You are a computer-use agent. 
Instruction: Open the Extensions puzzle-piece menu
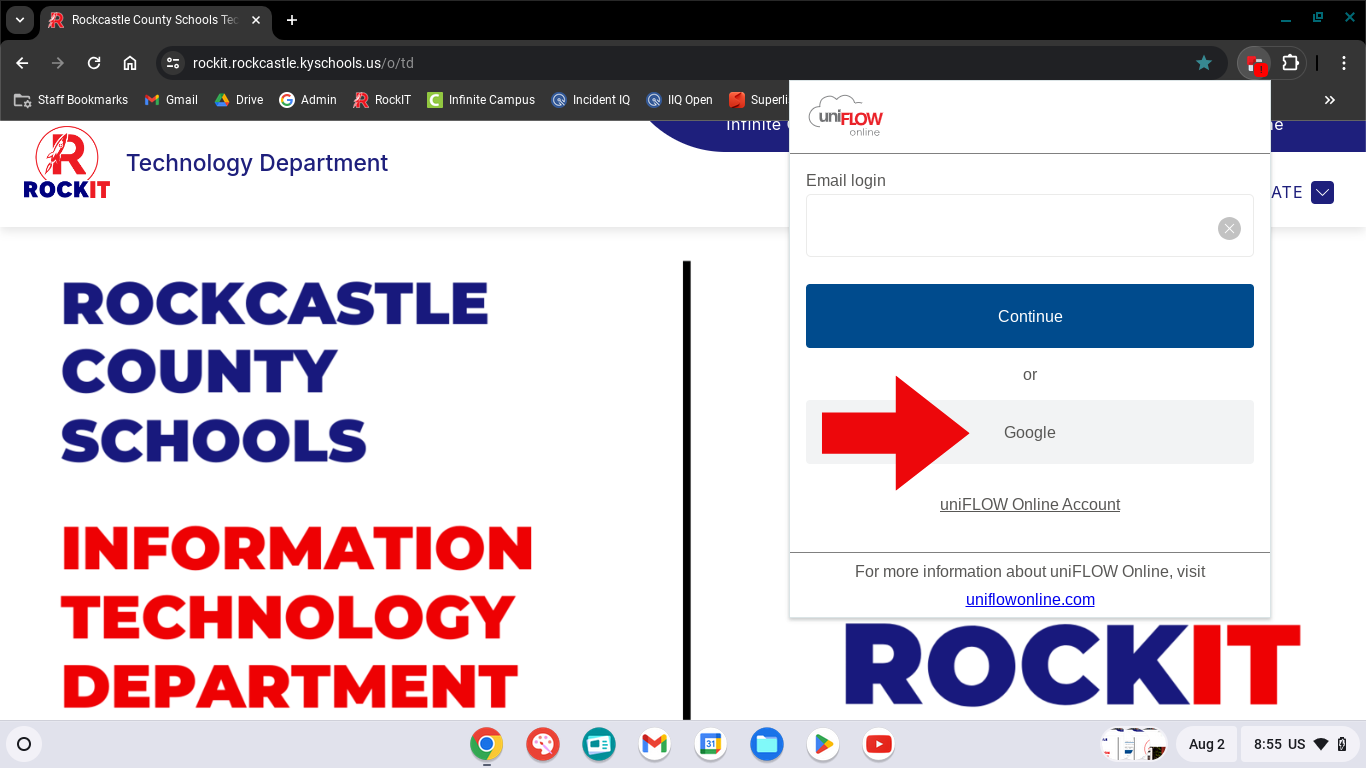pos(1290,63)
